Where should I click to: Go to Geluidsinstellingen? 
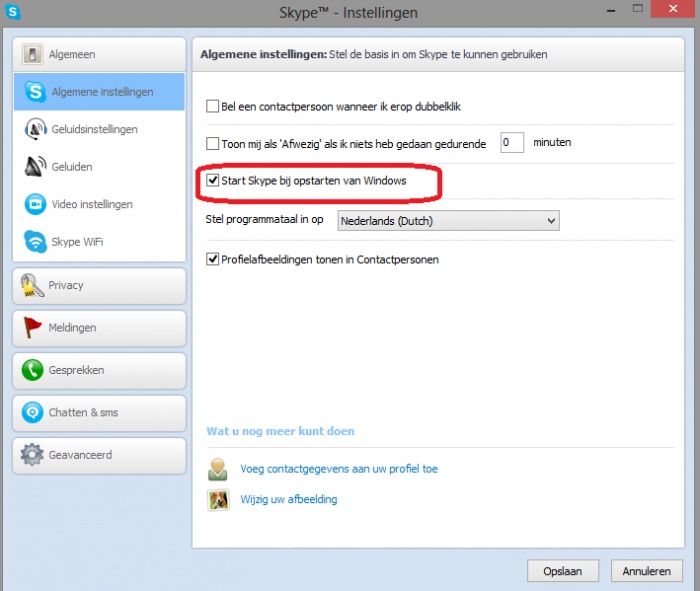pos(99,129)
